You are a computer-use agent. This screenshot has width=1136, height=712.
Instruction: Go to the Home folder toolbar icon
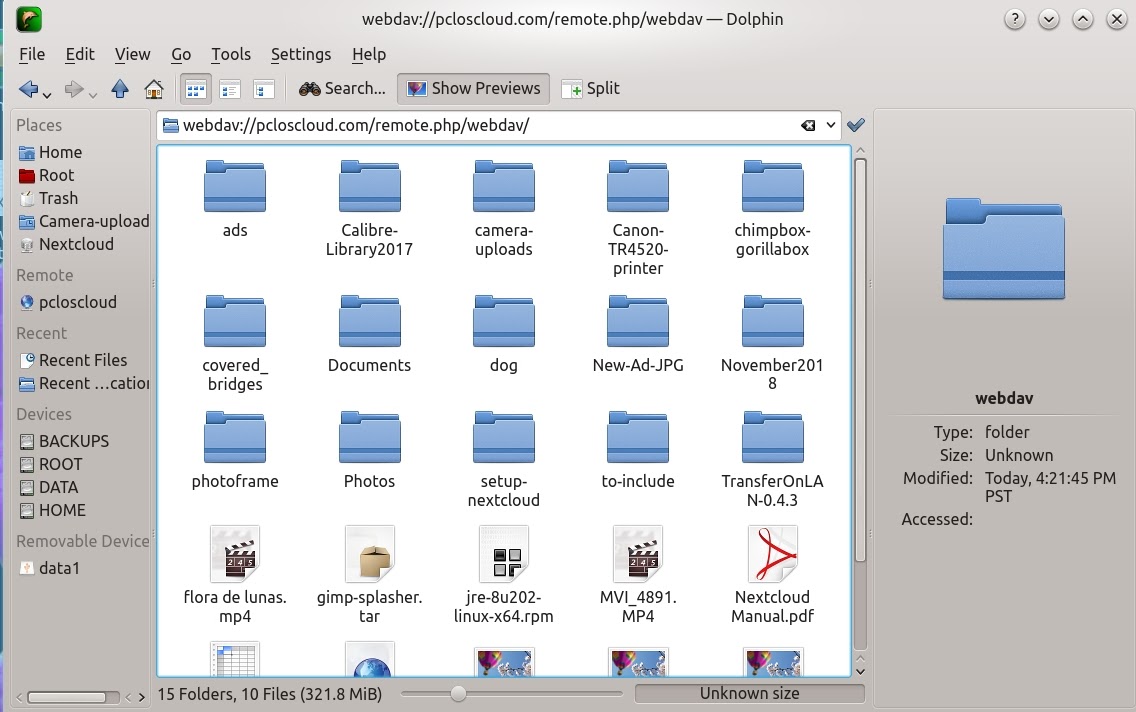(154, 88)
